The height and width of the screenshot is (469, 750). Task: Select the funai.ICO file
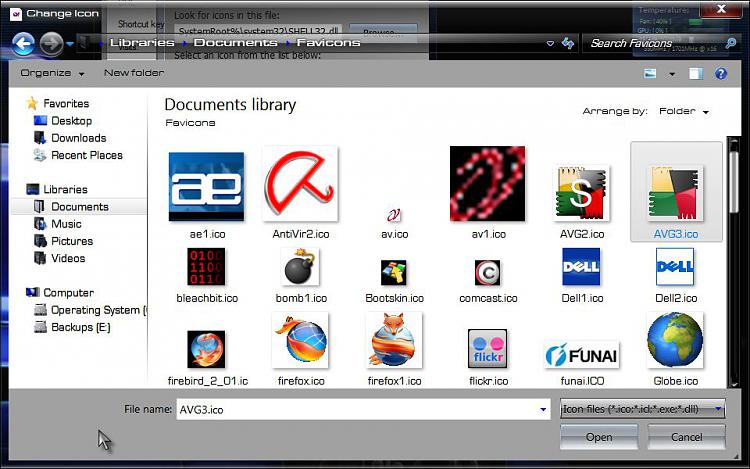(582, 363)
